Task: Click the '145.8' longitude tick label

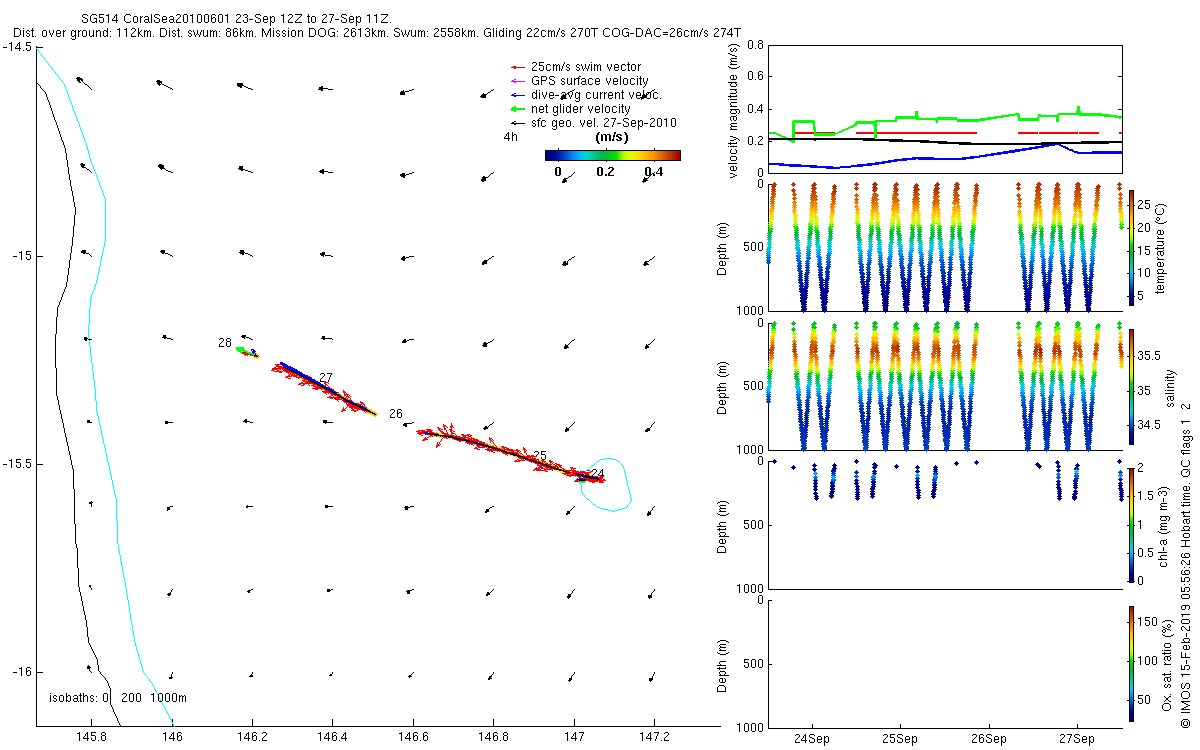Action: 91,737
